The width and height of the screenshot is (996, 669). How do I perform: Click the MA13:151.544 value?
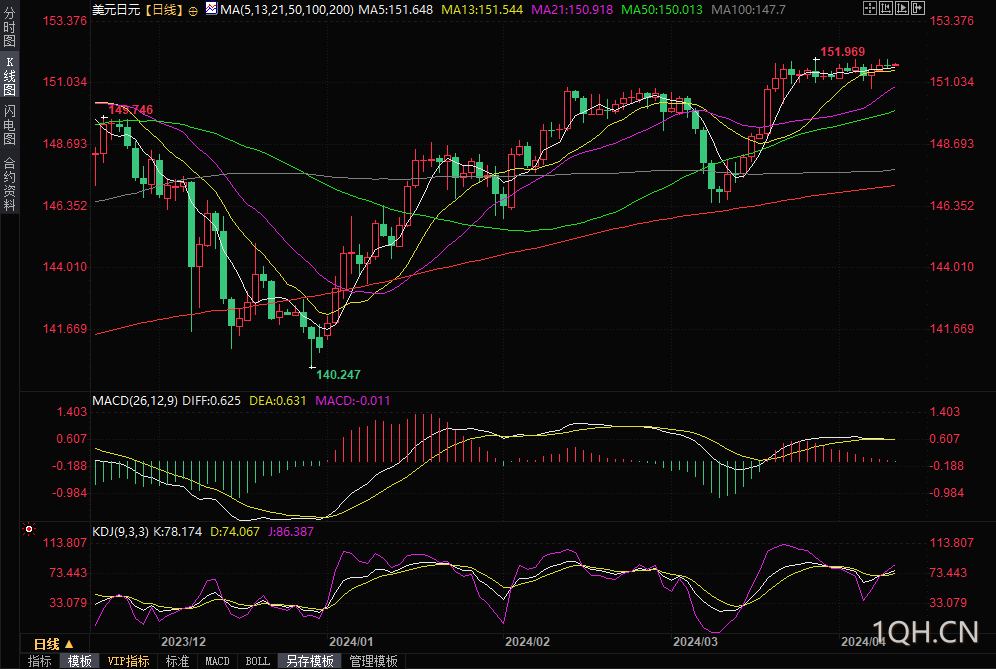(482, 10)
